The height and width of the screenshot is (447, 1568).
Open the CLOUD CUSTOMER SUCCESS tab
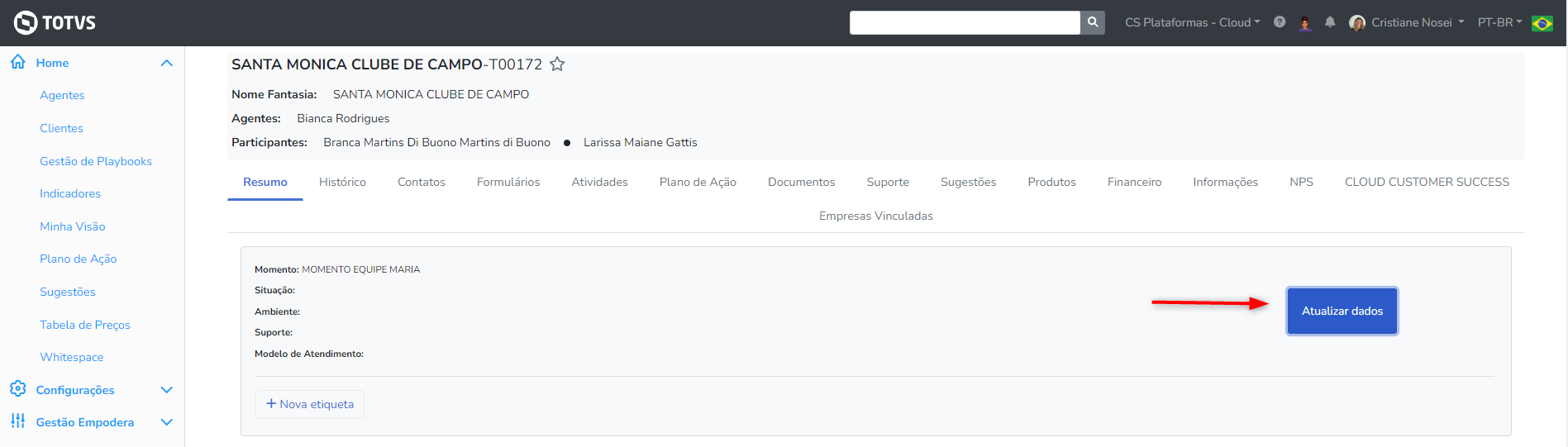point(1427,182)
